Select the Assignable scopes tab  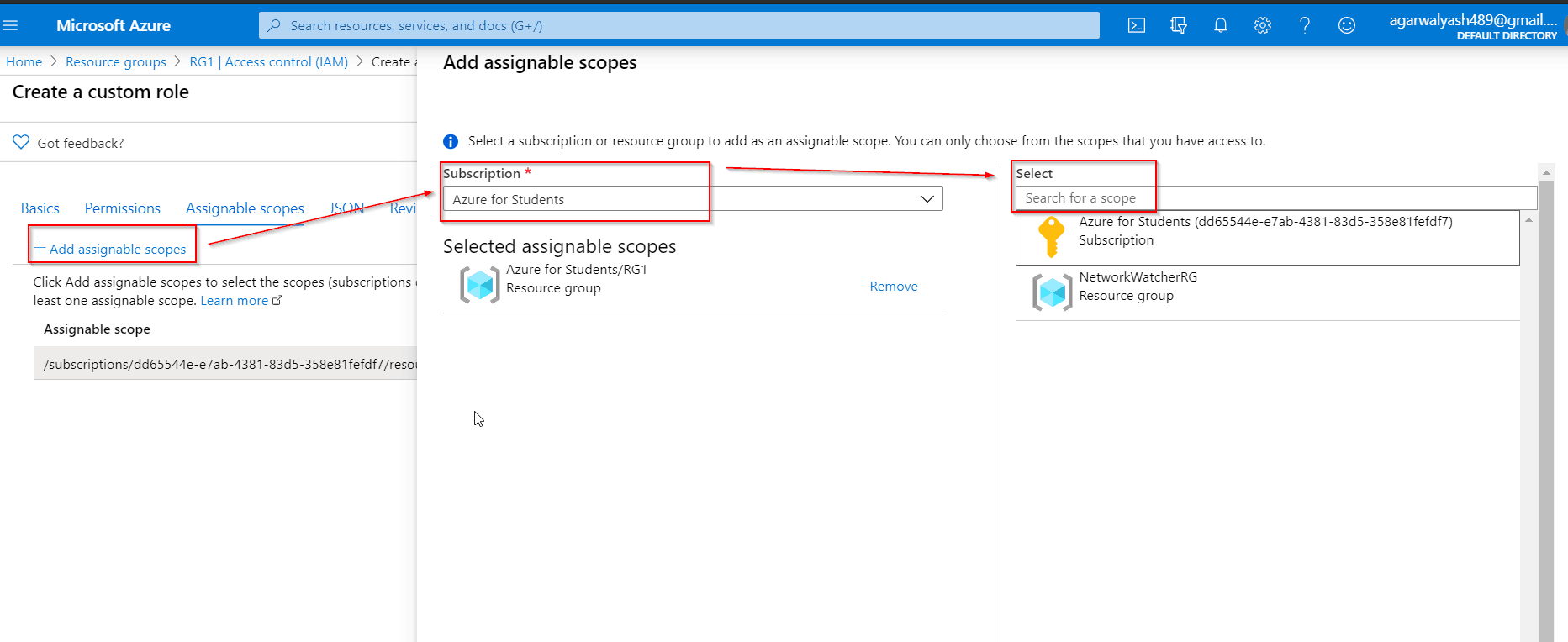(x=245, y=208)
